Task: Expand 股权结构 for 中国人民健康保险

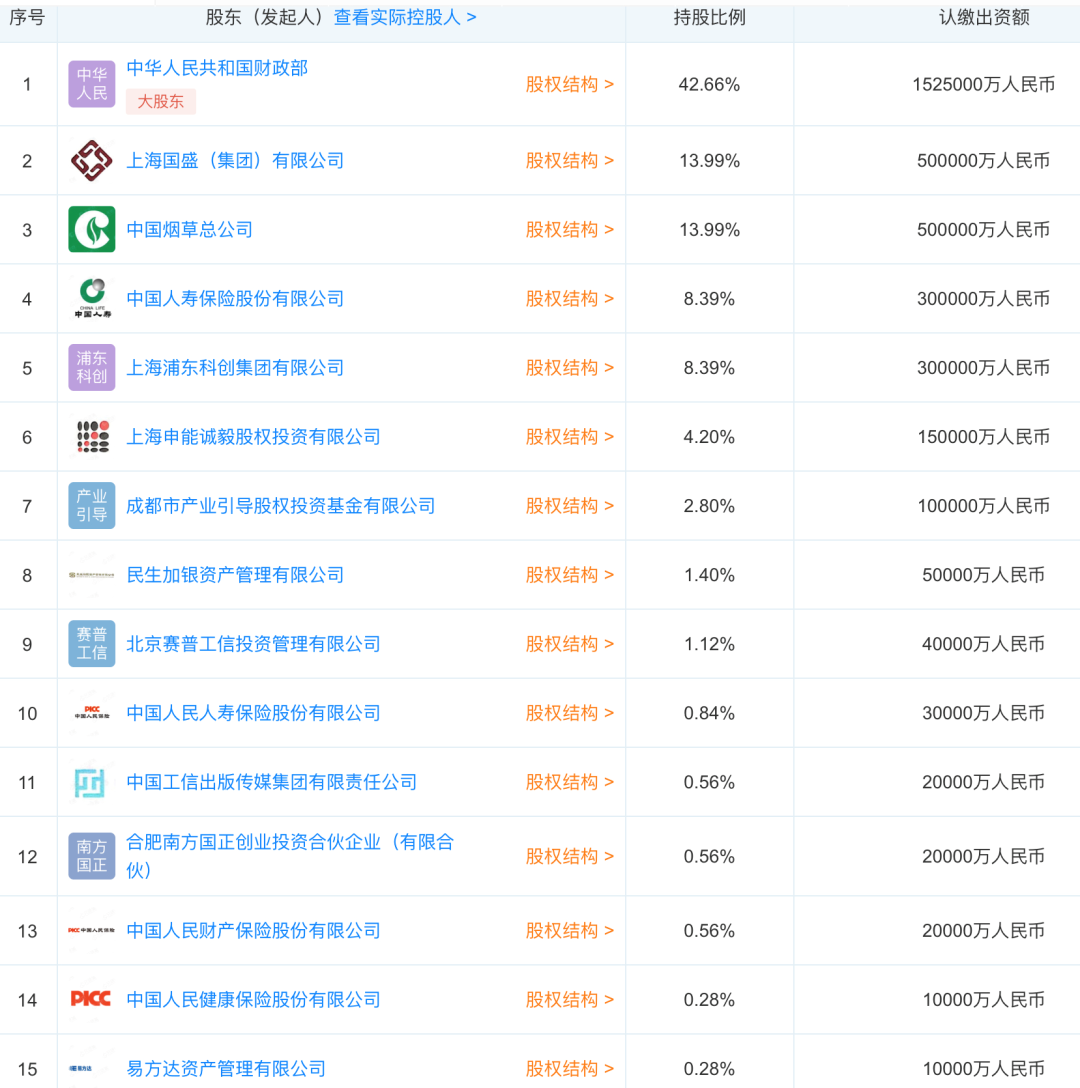Action: pyautogui.click(x=570, y=999)
